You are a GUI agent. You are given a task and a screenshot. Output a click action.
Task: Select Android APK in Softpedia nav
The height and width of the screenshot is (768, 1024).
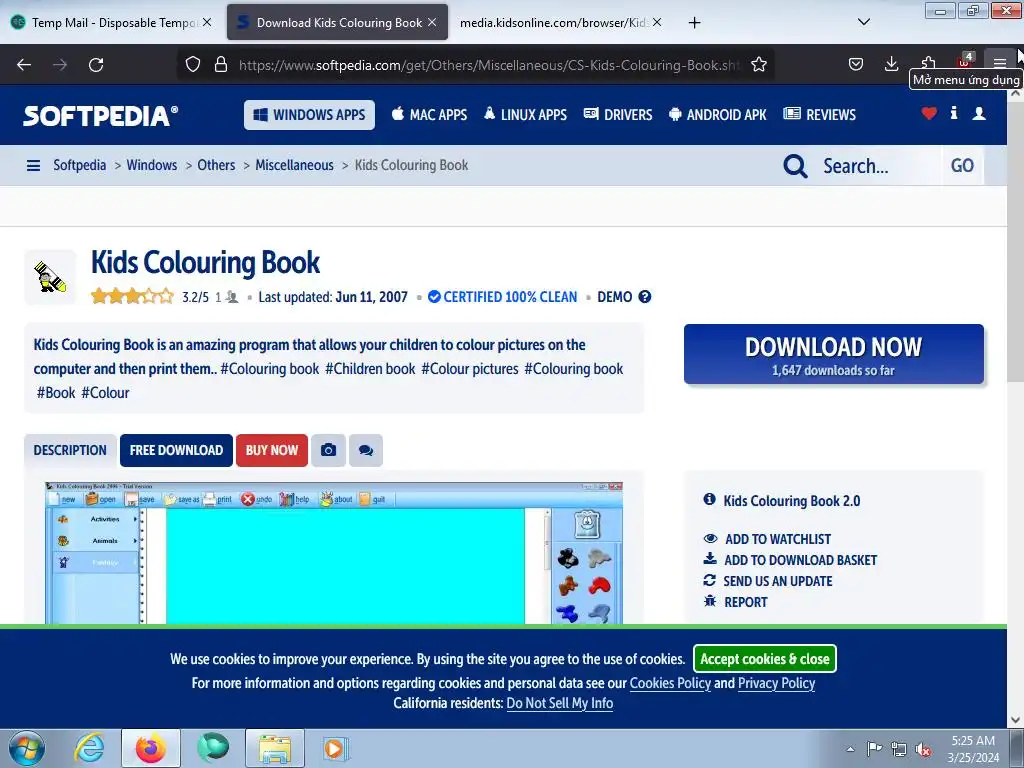click(717, 115)
